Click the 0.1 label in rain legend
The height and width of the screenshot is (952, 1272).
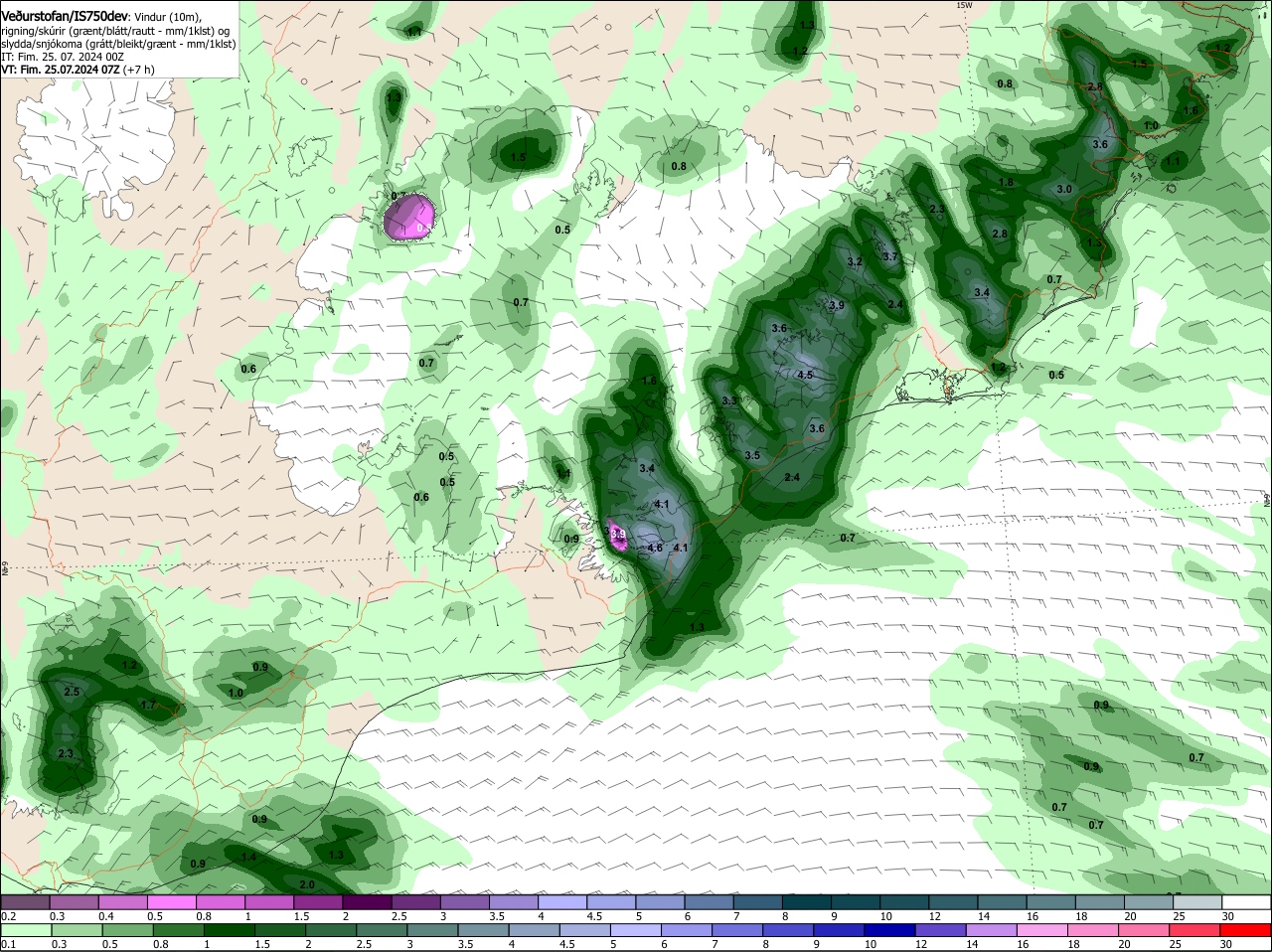click(x=8, y=944)
